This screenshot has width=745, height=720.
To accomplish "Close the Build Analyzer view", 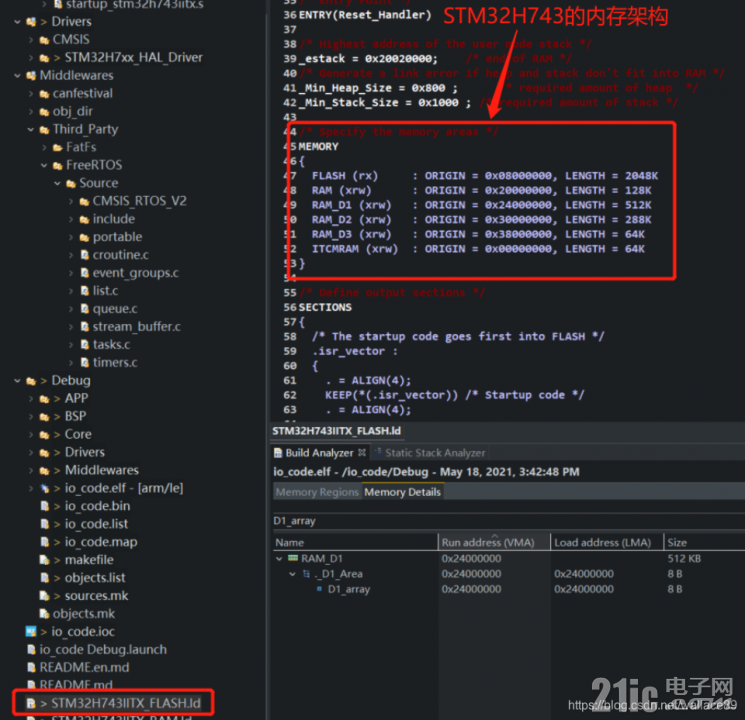I will [x=362, y=452].
